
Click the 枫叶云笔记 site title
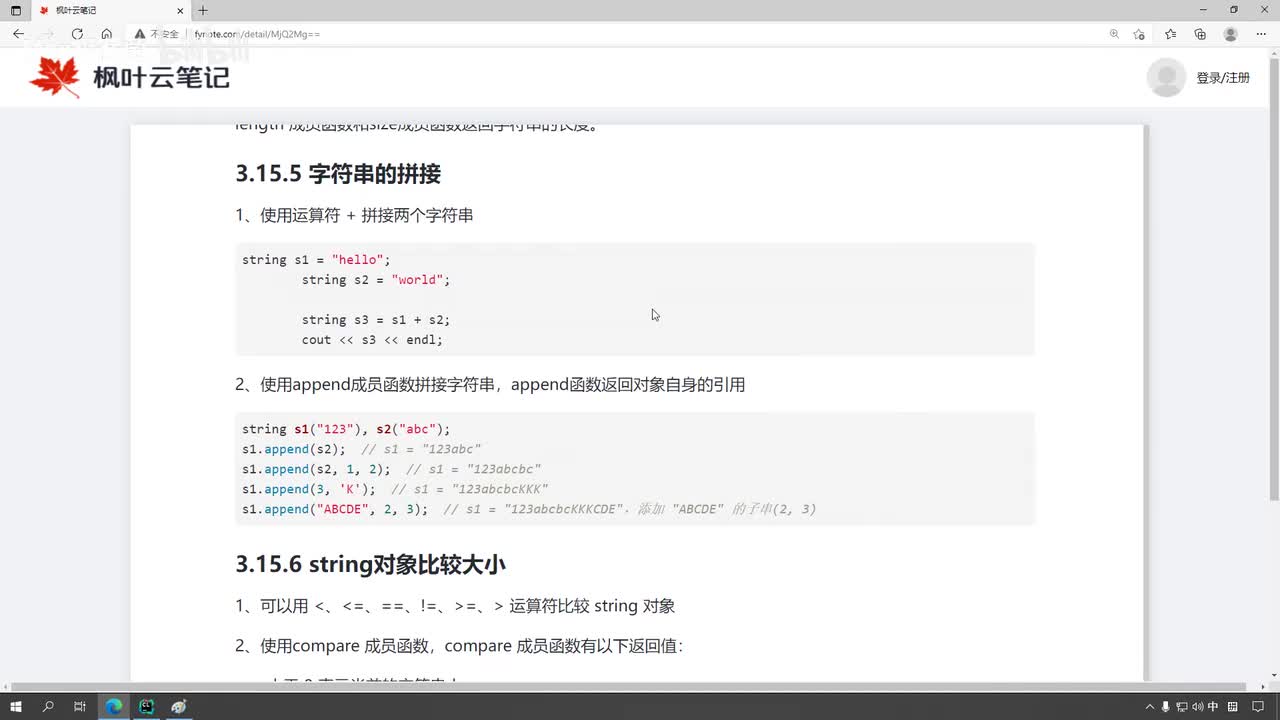161,77
